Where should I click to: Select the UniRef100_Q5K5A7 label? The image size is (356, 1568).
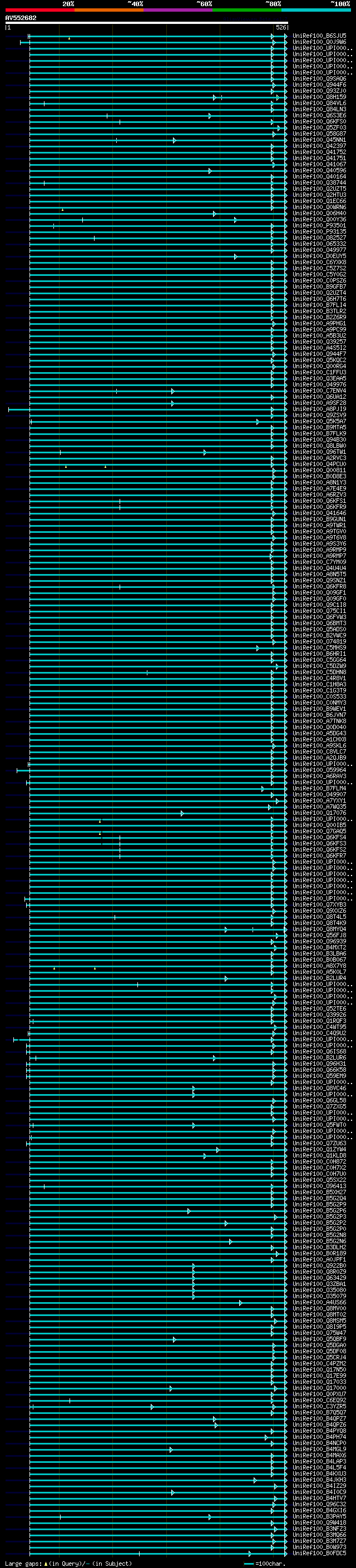point(319,421)
